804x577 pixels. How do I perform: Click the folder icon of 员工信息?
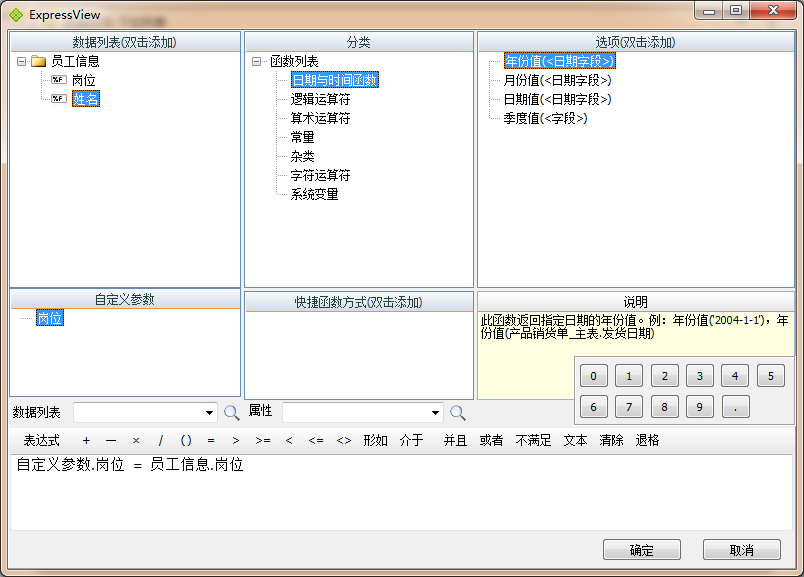(38, 62)
